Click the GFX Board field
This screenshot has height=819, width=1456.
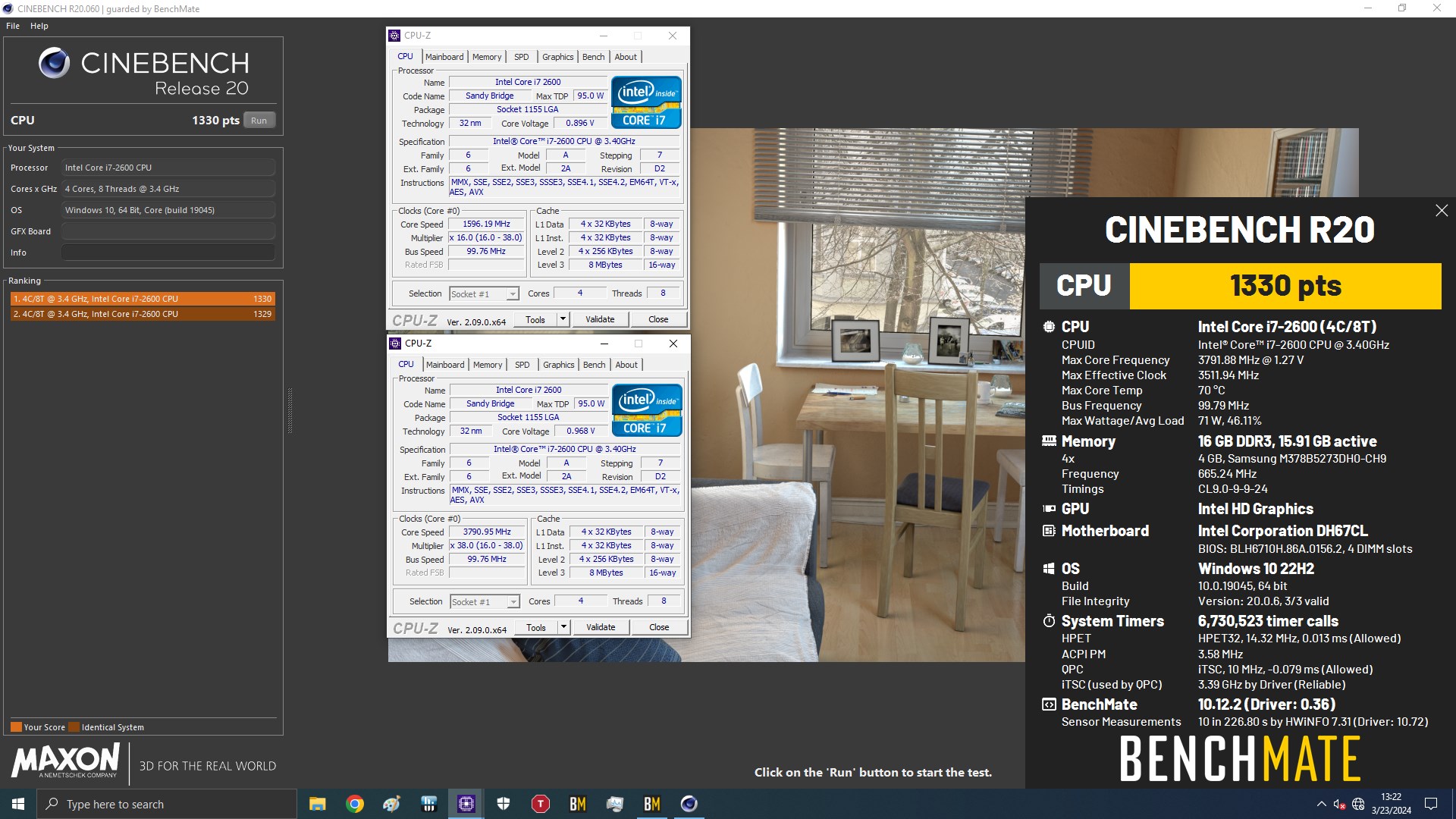[168, 231]
